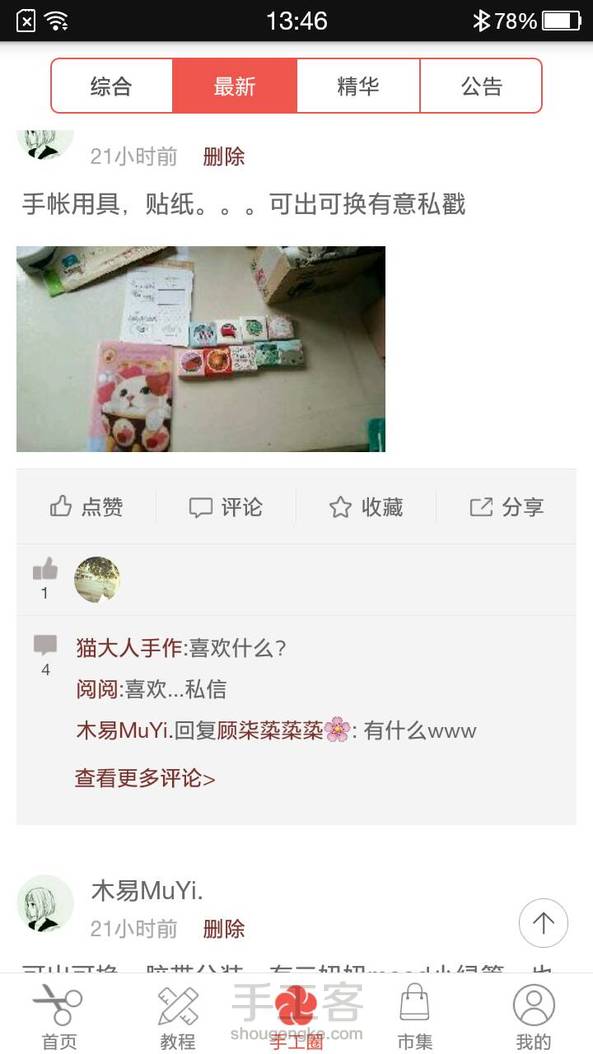Switch to the 精华 tab

tap(358, 85)
